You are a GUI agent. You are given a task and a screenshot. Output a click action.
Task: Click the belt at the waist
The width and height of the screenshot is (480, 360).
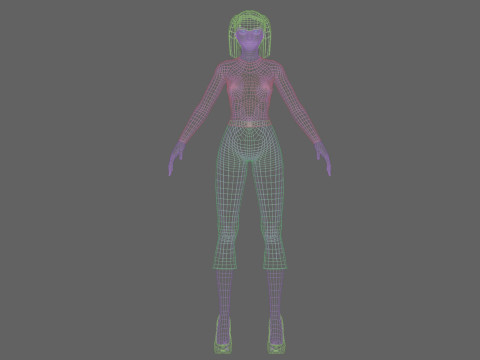pos(250,124)
